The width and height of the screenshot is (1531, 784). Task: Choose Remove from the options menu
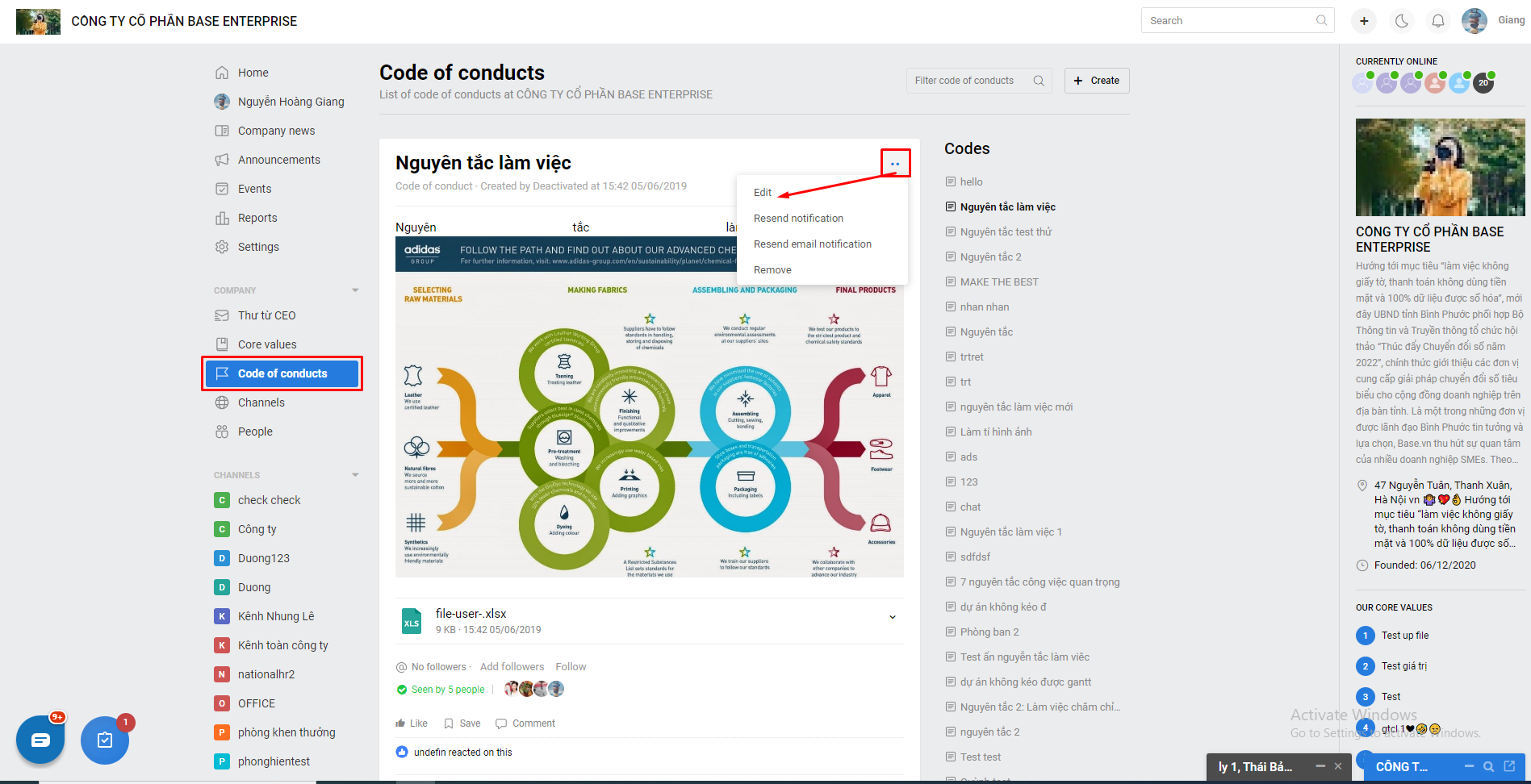point(772,270)
